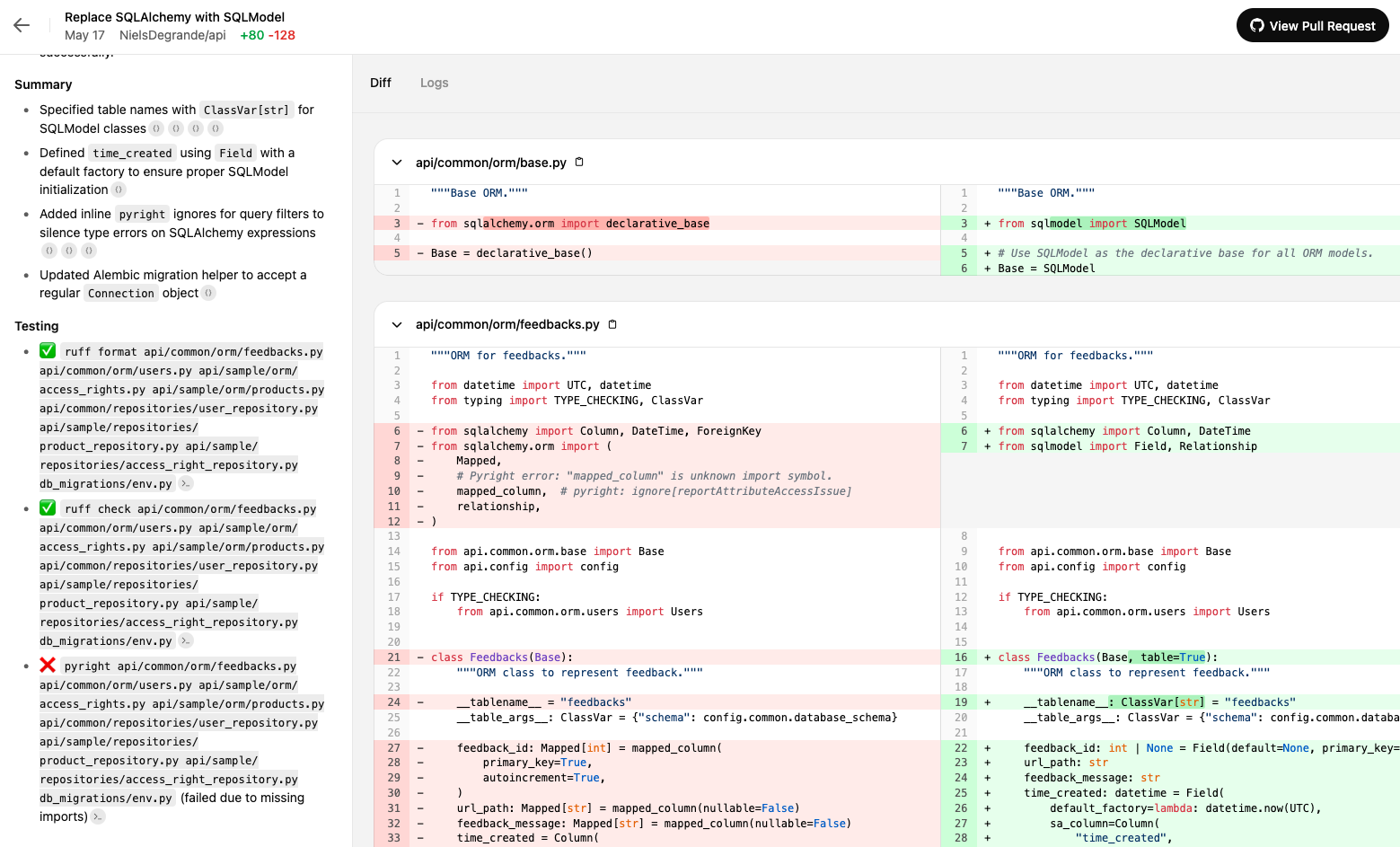The height and width of the screenshot is (847, 1400).
Task: Click the View Pull Request button
Action: click(x=1312, y=26)
